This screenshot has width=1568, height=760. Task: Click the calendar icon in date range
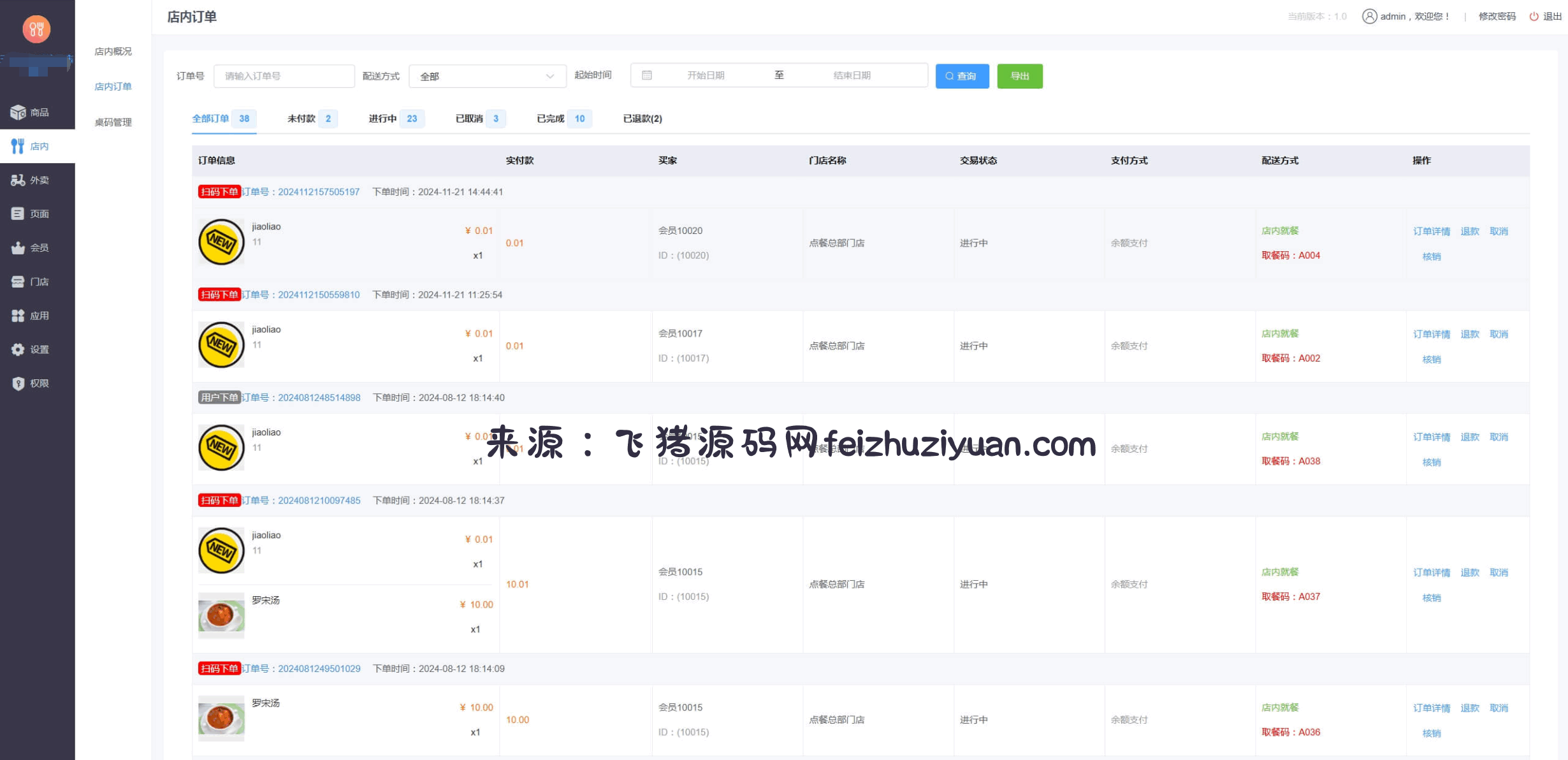[646, 75]
